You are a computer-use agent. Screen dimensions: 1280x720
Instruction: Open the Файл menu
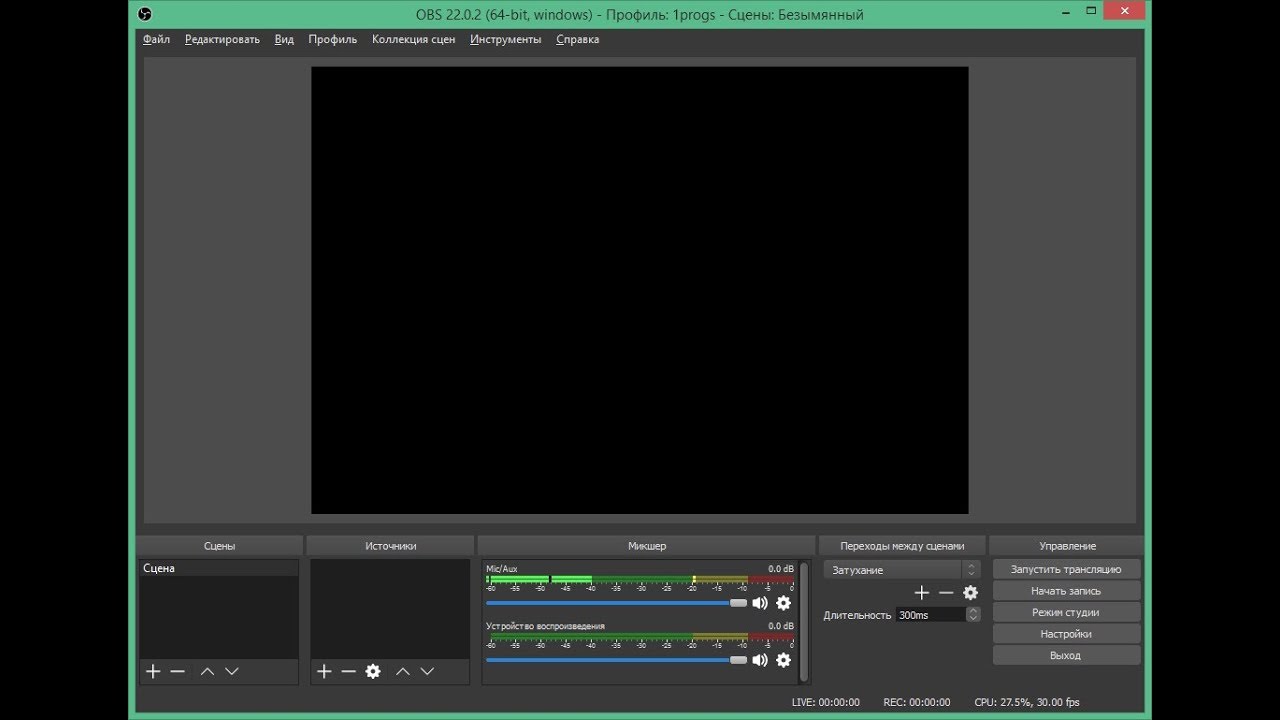[x=156, y=40]
